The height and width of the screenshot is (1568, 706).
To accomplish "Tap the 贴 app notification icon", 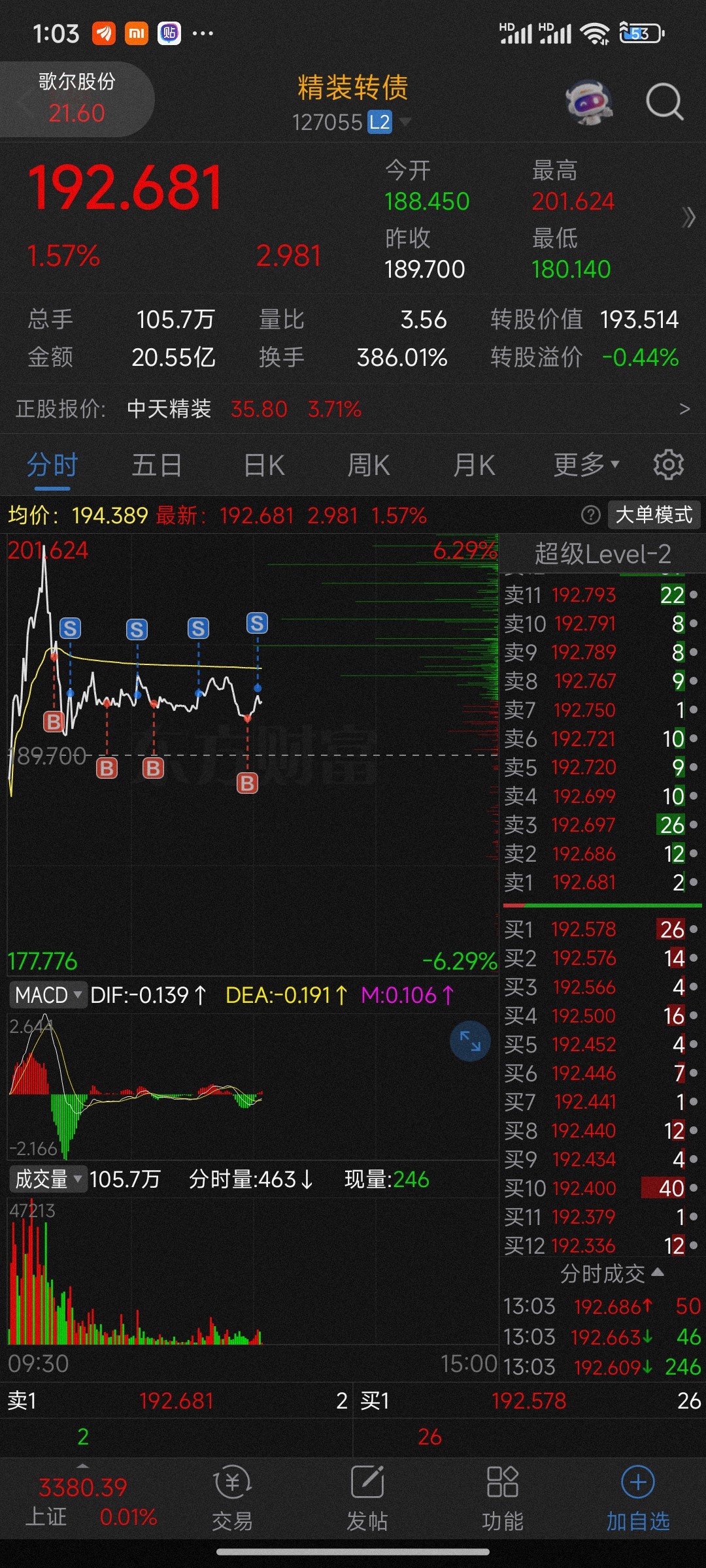I will tap(169, 33).
